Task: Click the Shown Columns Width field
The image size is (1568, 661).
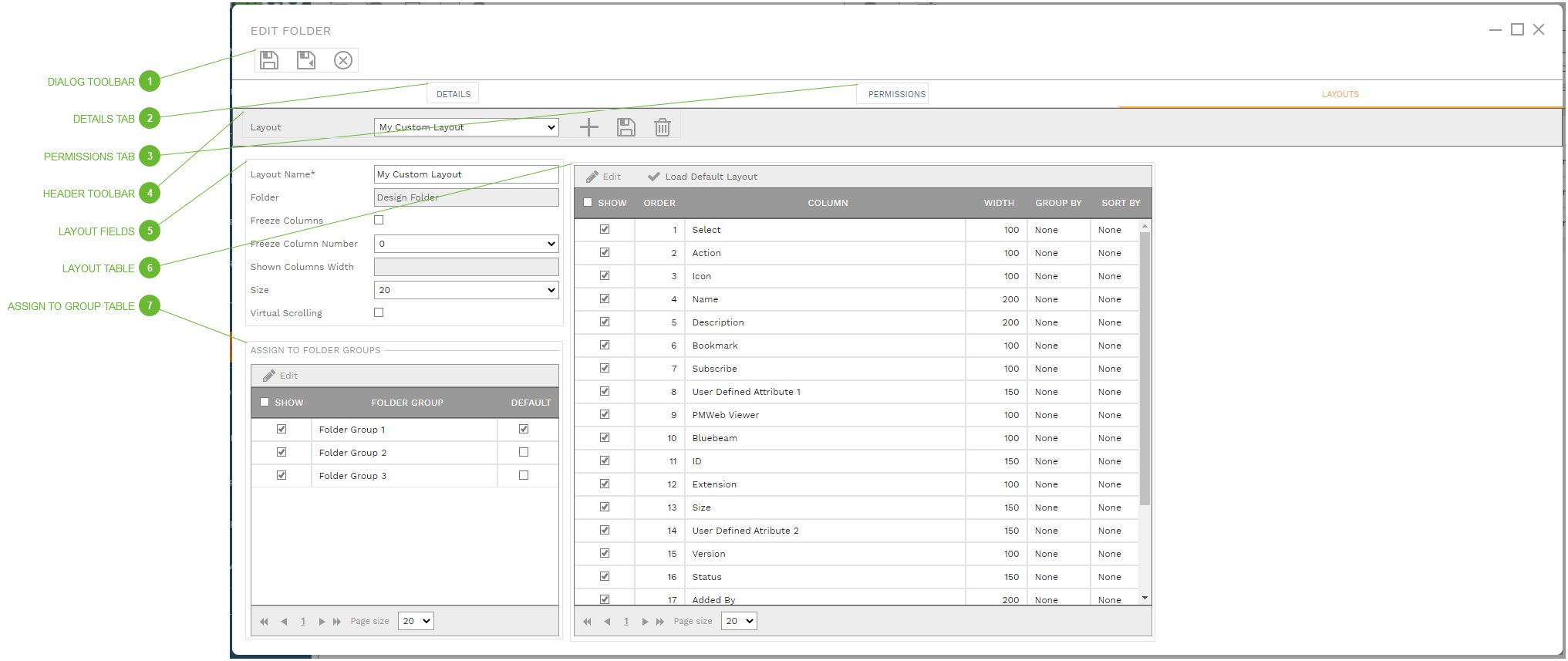Action: [x=467, y=267]
